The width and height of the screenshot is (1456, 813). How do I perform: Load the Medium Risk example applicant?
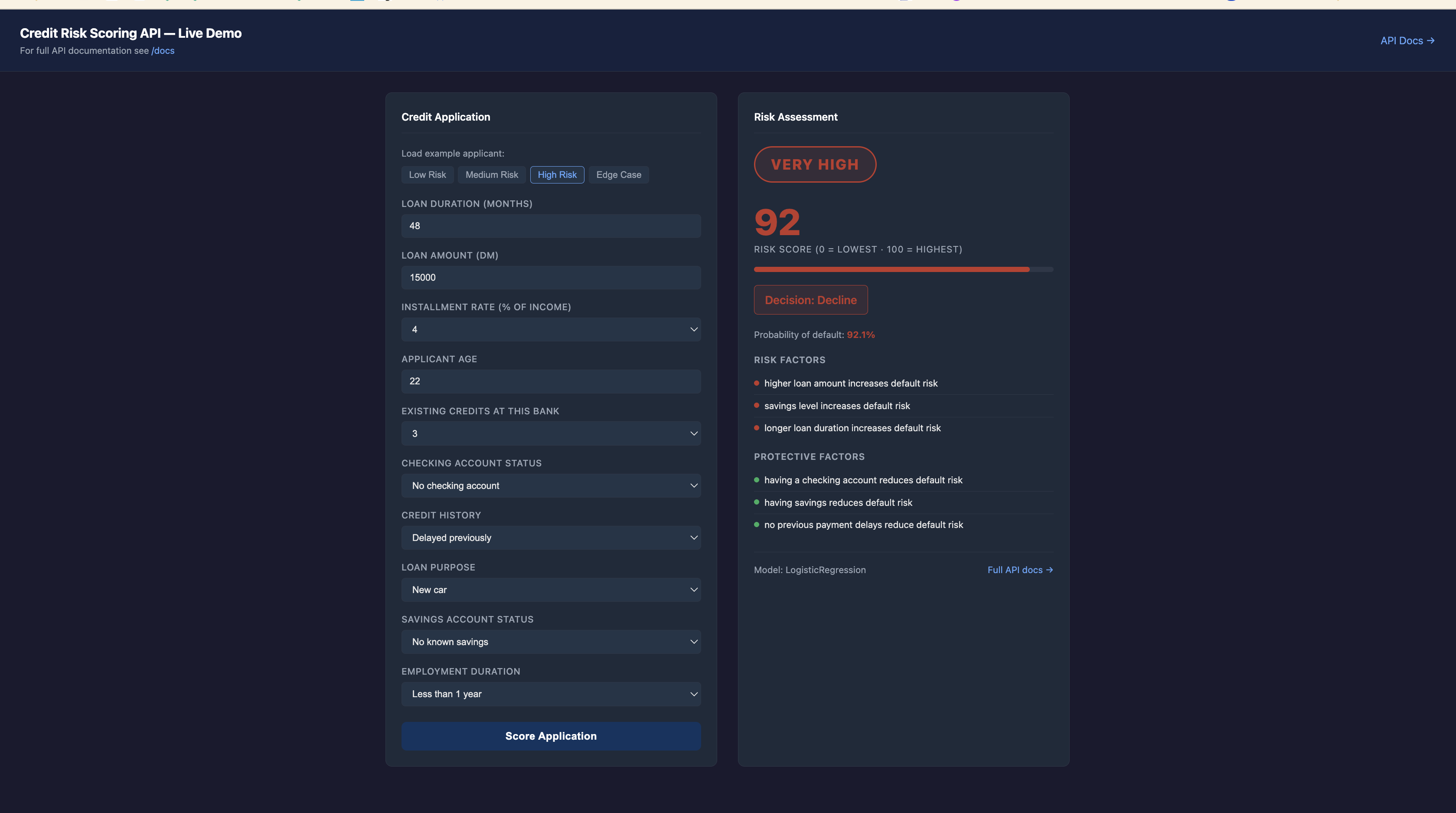pyautogui.click(x=491, y=175)
